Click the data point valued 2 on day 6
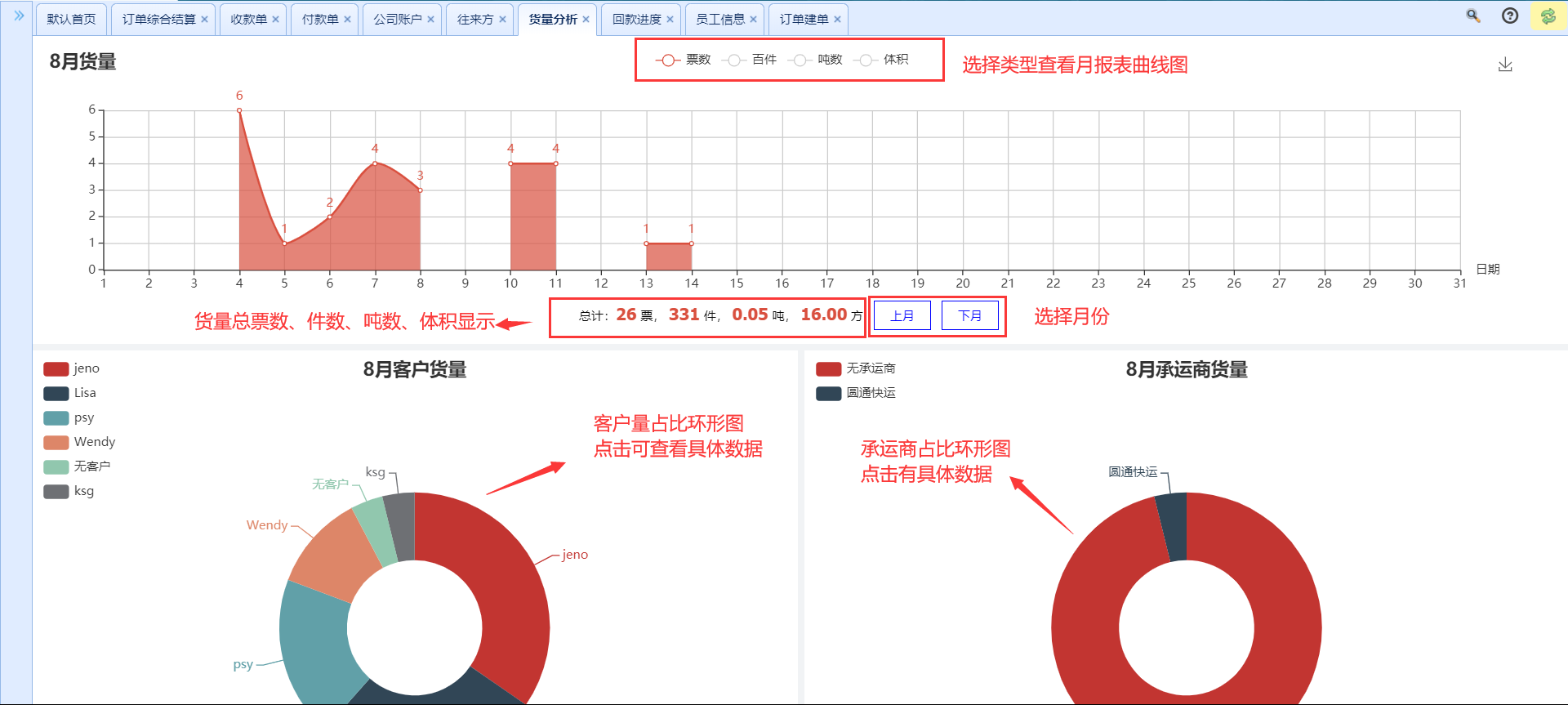 pos(330,216)
